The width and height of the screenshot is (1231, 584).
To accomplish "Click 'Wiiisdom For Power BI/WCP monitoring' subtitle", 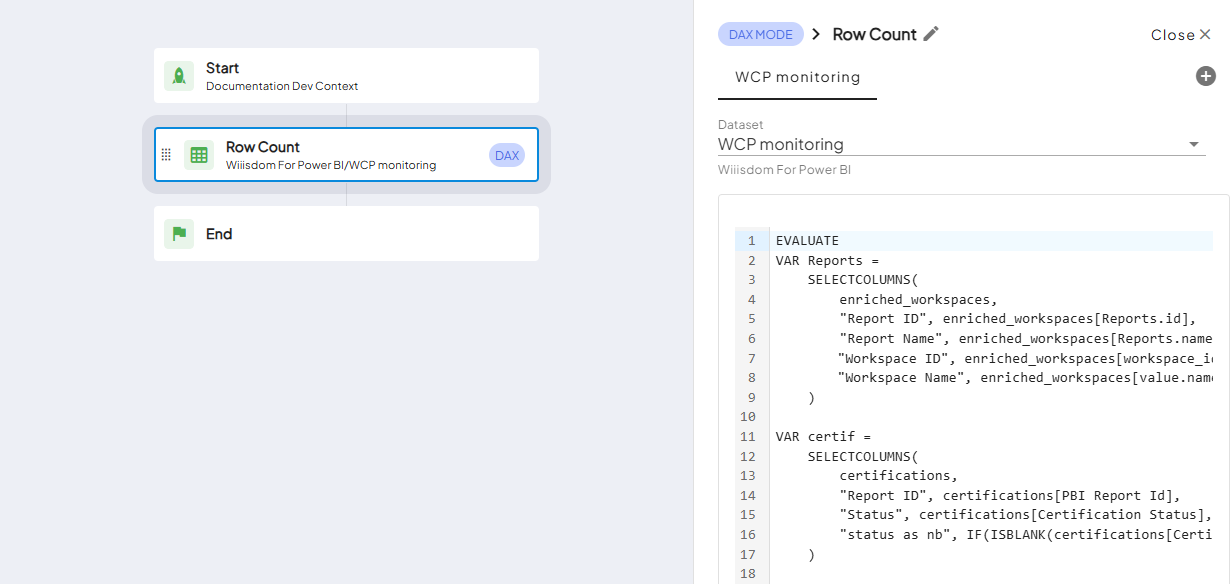I will pyautogui.click(x=331, y=165).
